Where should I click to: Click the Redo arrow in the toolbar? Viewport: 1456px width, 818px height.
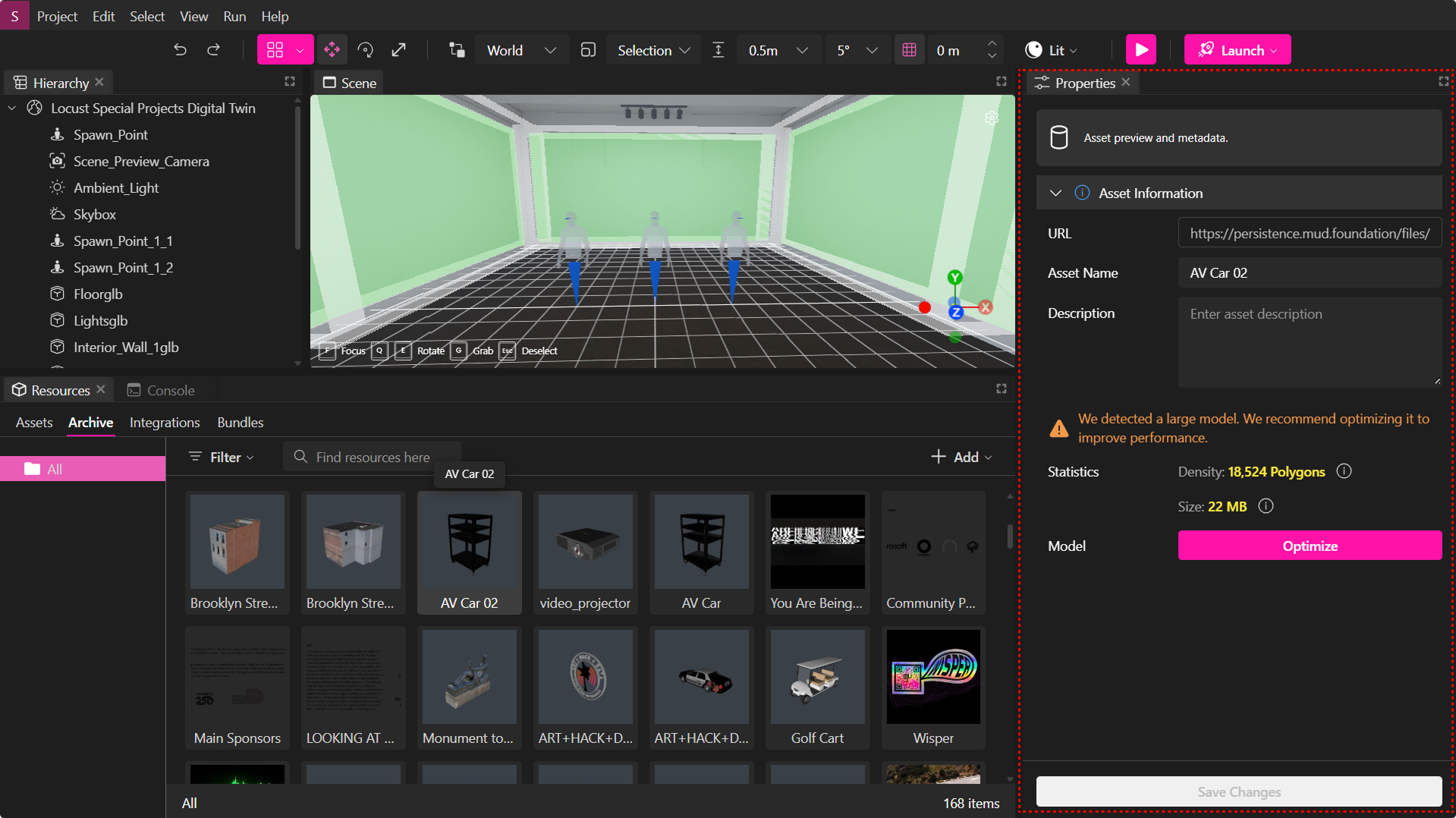point(214,50)
